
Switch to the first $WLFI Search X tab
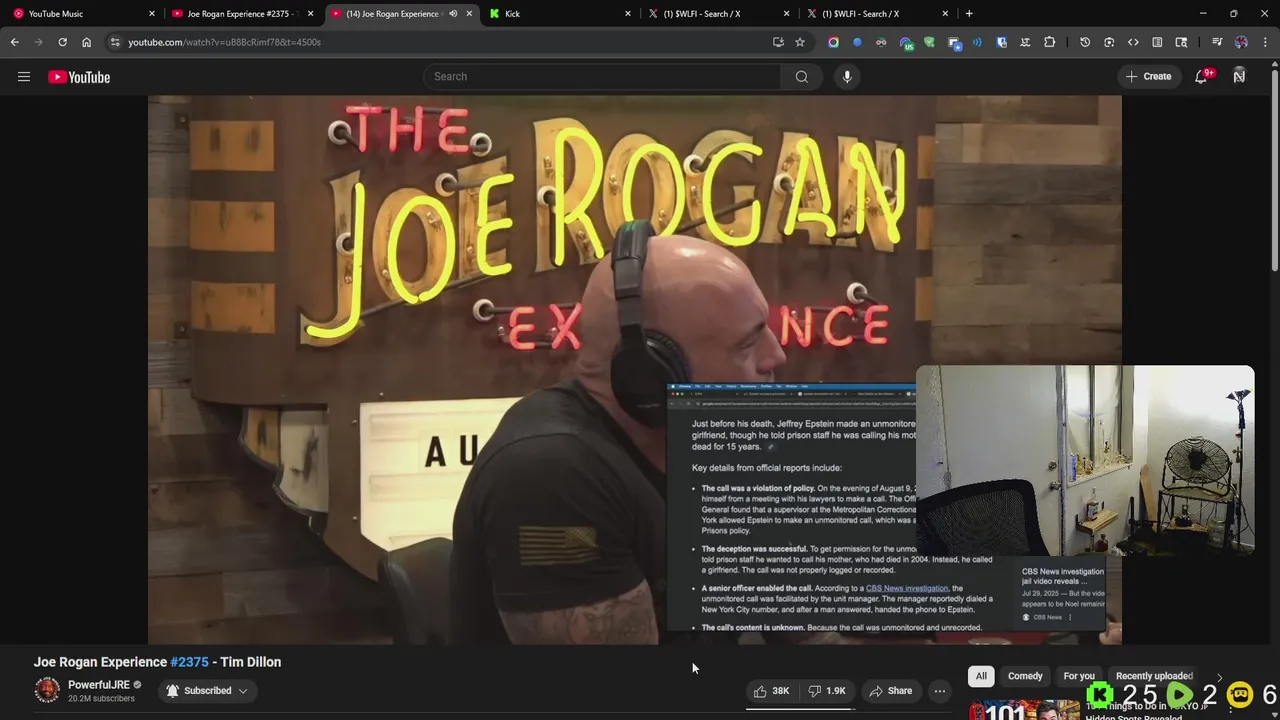click(720, 13)
